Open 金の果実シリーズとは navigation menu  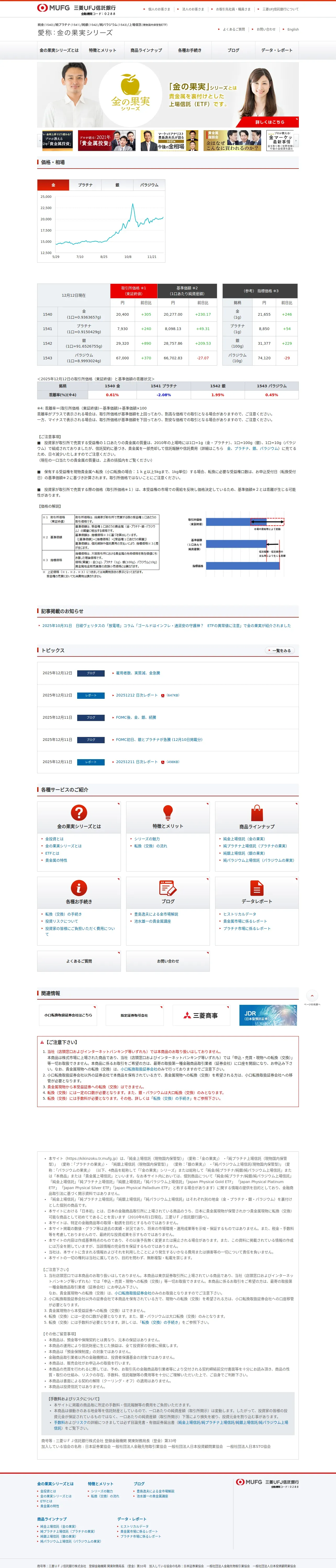click(59, 50)
